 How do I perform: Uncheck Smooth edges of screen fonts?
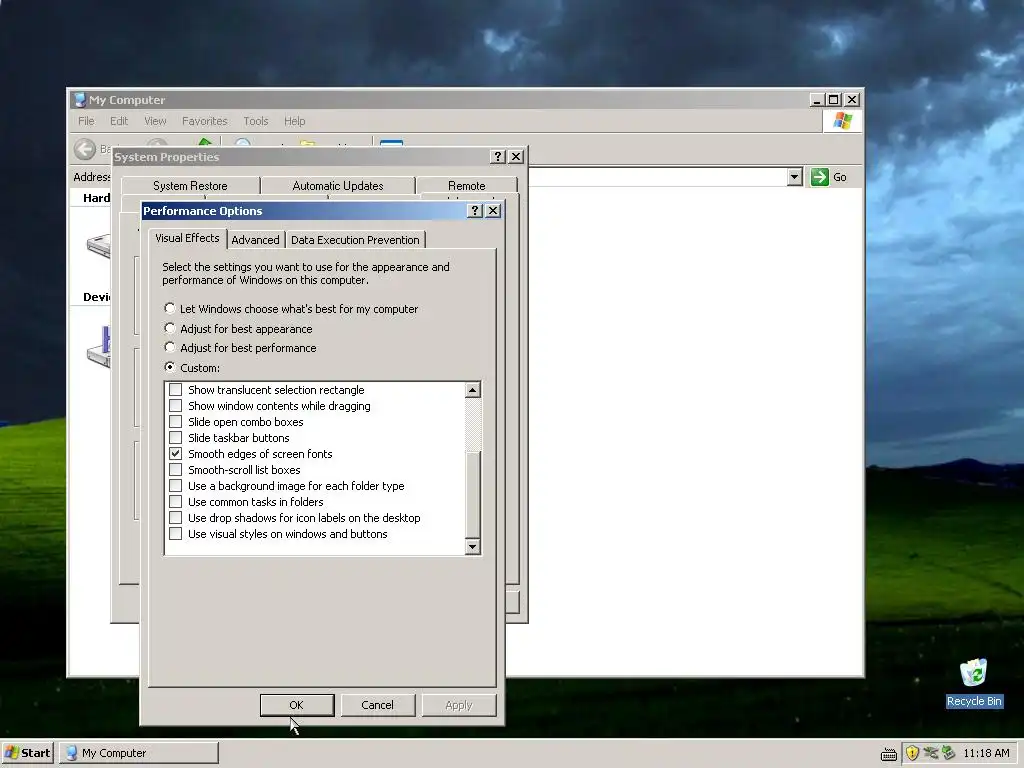(x=176, y=454)
